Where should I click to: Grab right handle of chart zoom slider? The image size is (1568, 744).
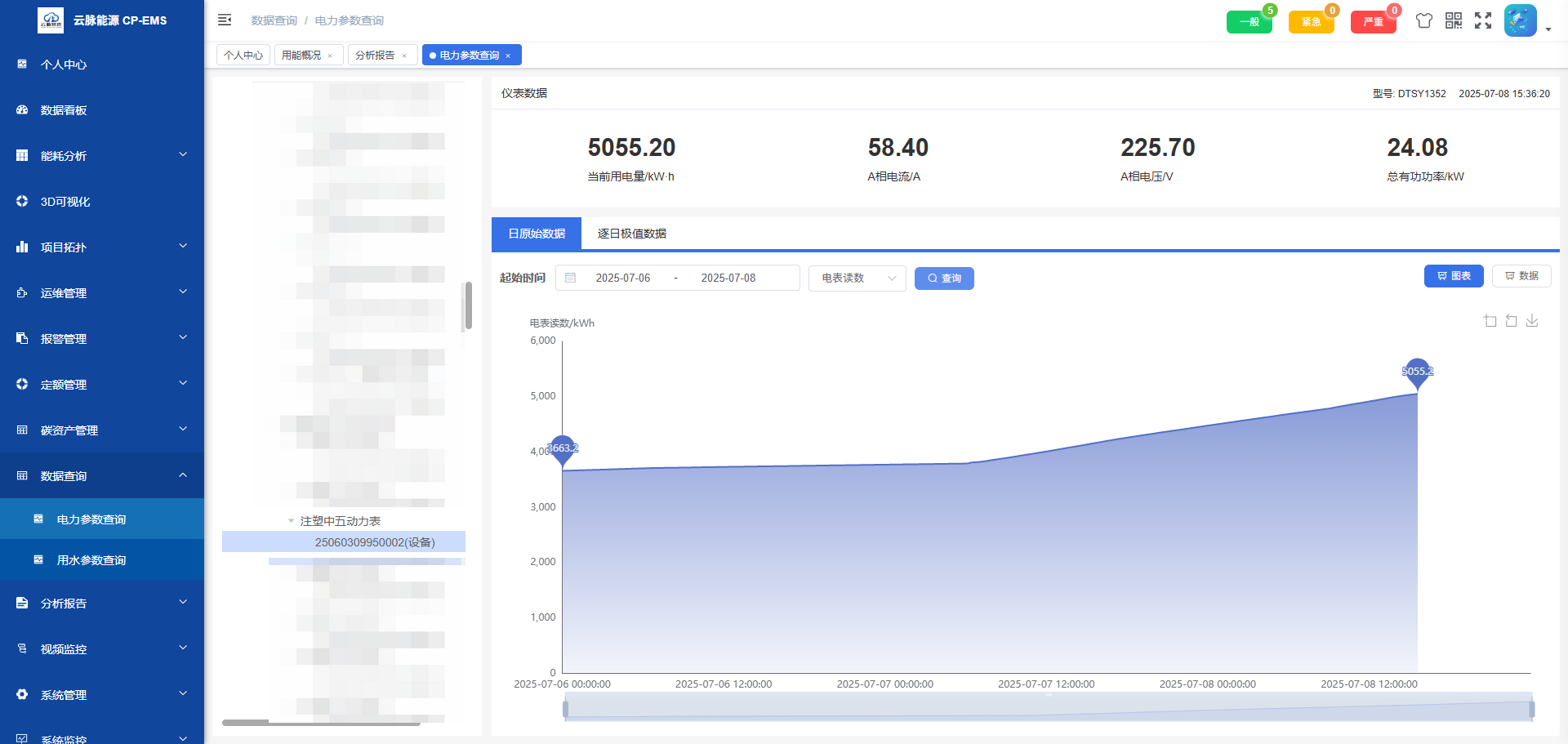click(1531, 708)
